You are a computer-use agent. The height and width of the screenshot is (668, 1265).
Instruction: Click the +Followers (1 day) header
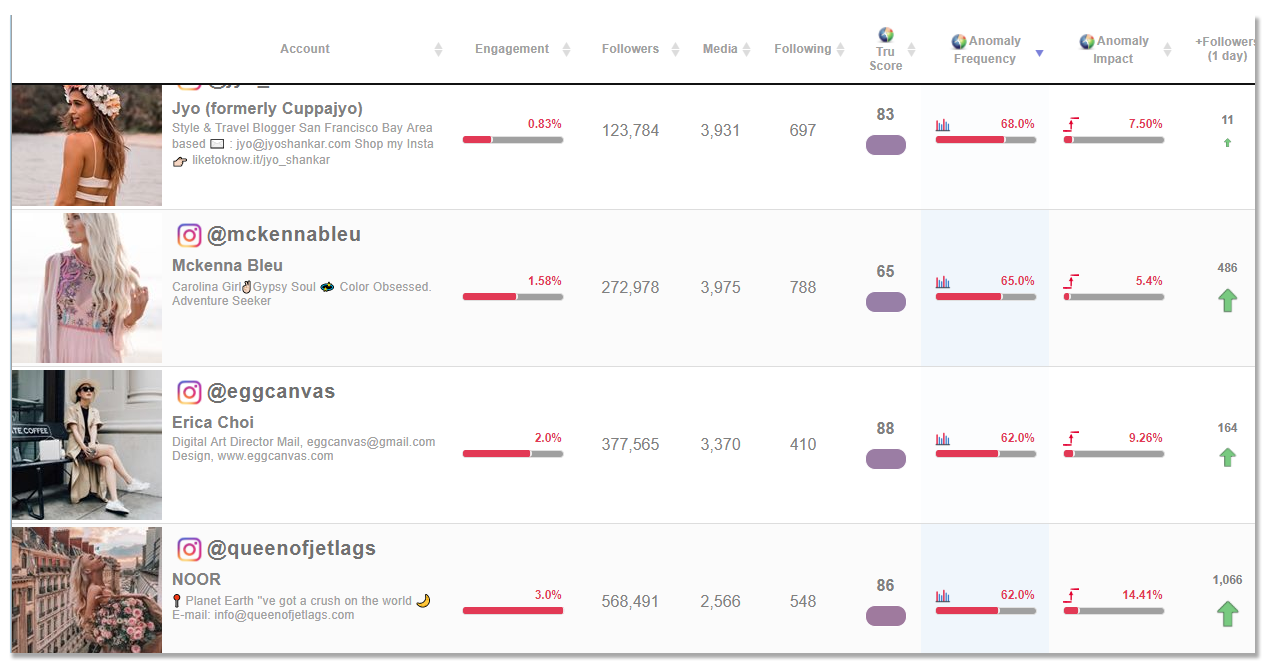coord(1226,49)
